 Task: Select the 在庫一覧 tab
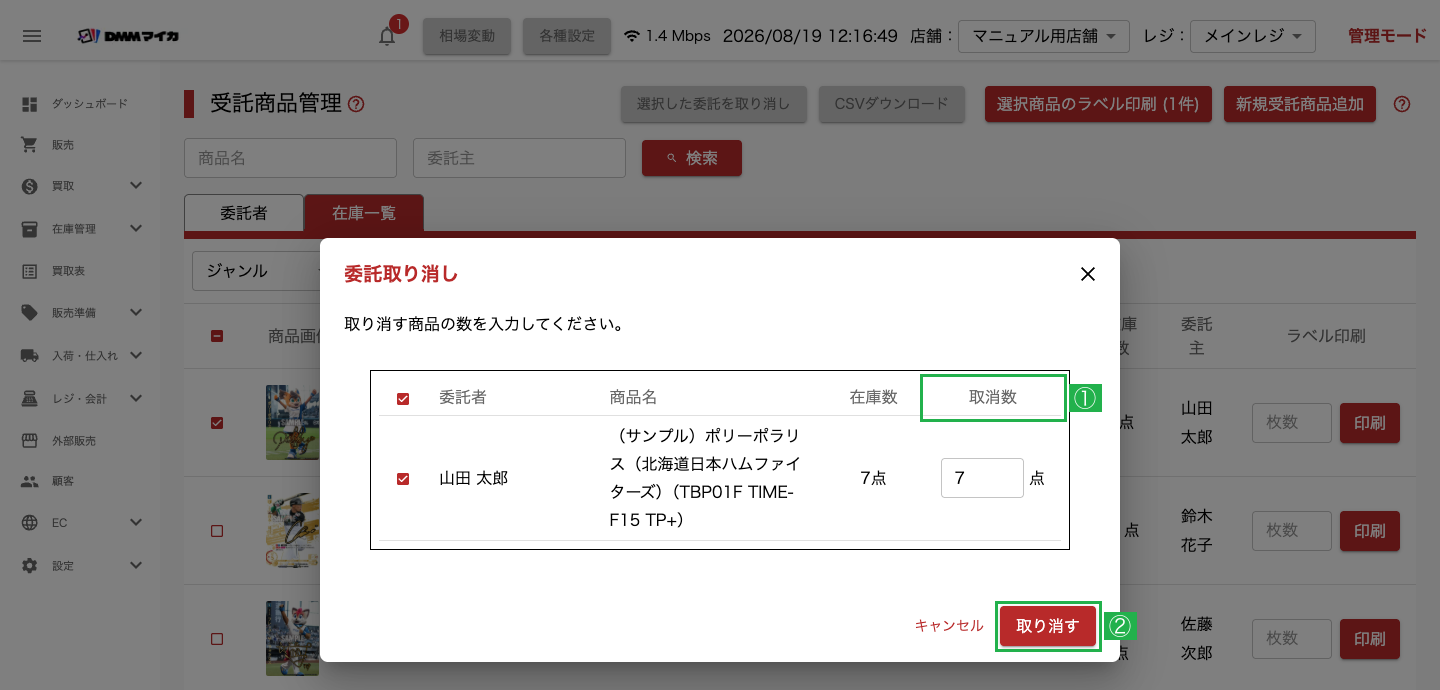click(x=364, y=213)
